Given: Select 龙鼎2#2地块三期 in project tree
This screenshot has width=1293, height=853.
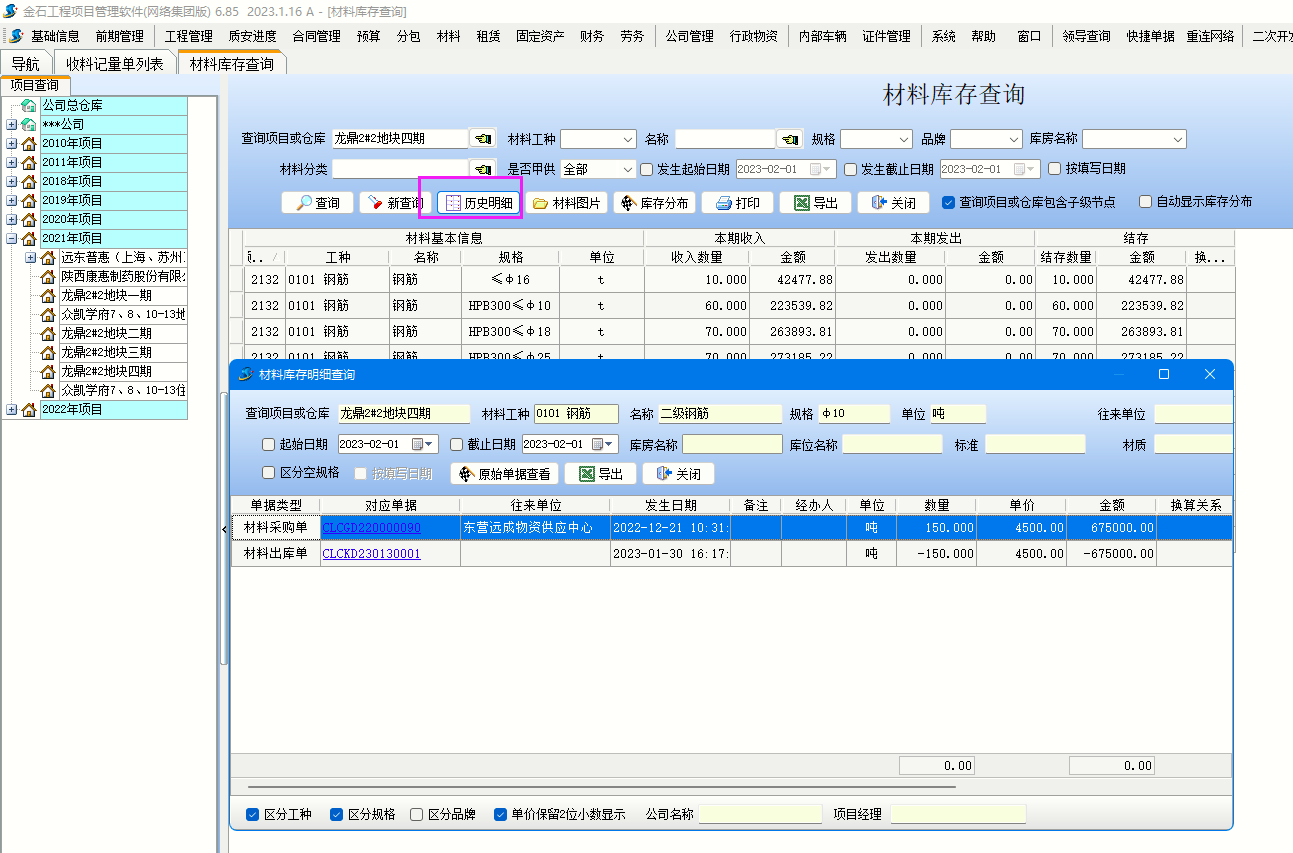Looking at the screenshot, I should [x=106, y=352].
